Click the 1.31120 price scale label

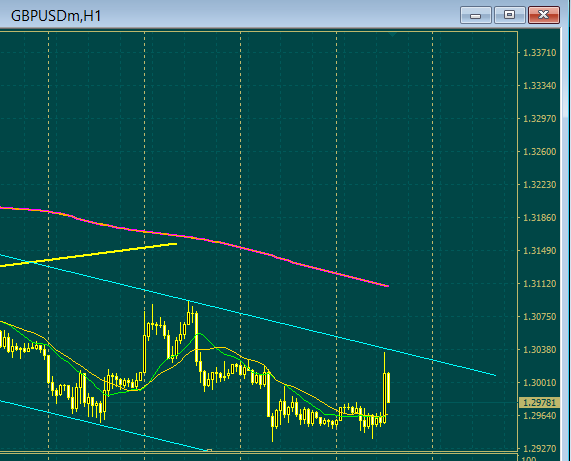tap(540, 284)
